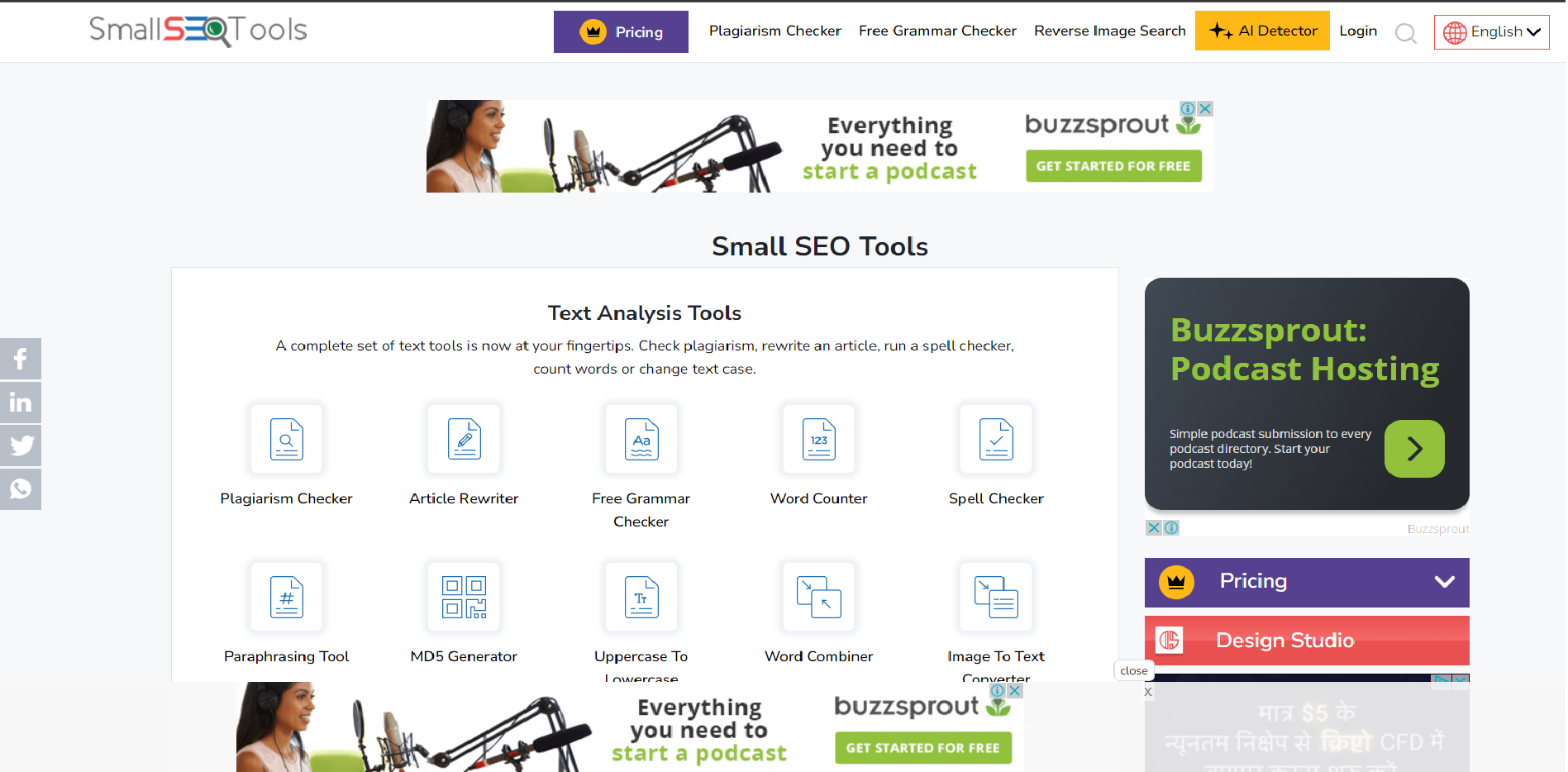Click the Buzzsprout attribution text under ad
Screen dimensions: 1568x772
coord(1438,529)
